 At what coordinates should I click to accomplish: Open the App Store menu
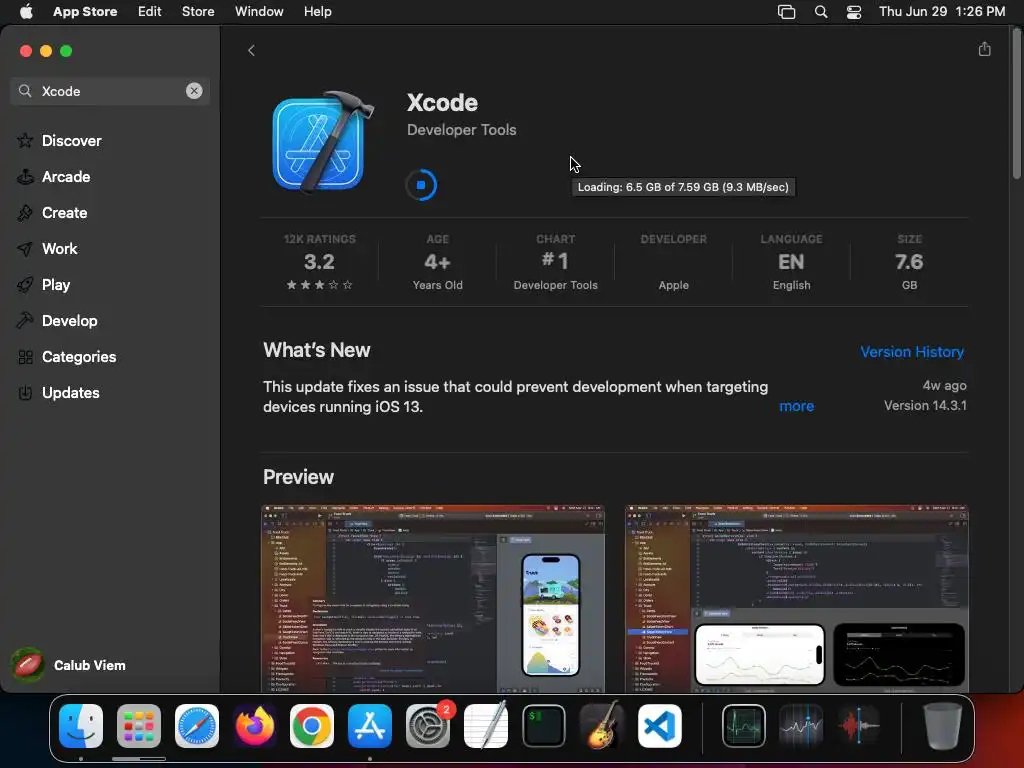[85, 12]
